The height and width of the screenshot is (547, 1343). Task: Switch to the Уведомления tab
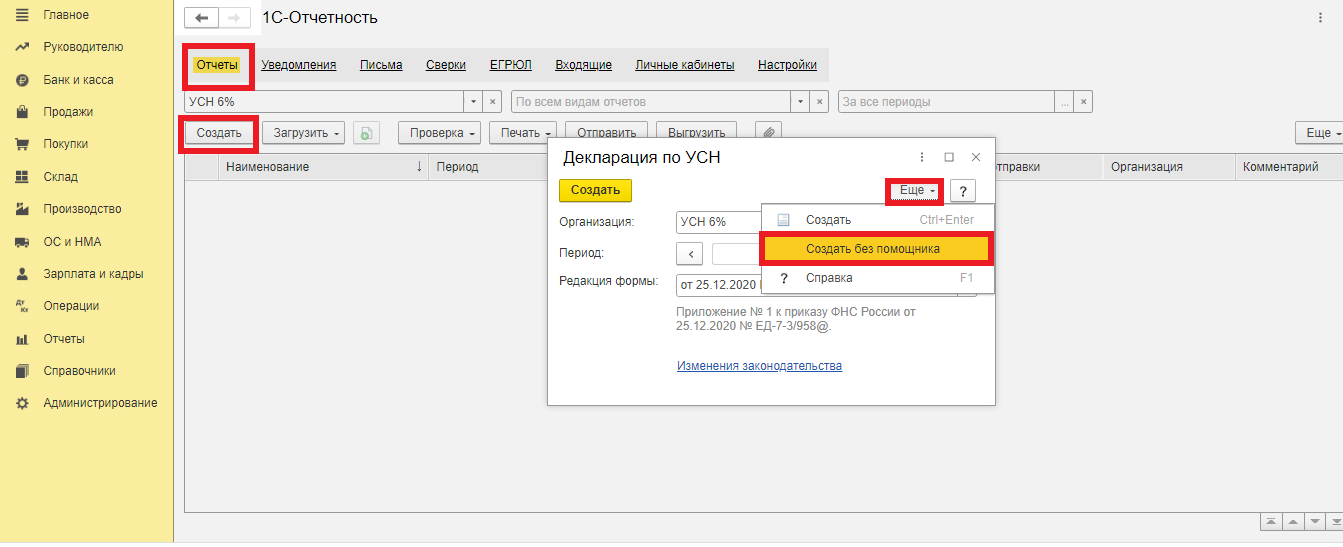pyautogui.click(x=298, y=65)
